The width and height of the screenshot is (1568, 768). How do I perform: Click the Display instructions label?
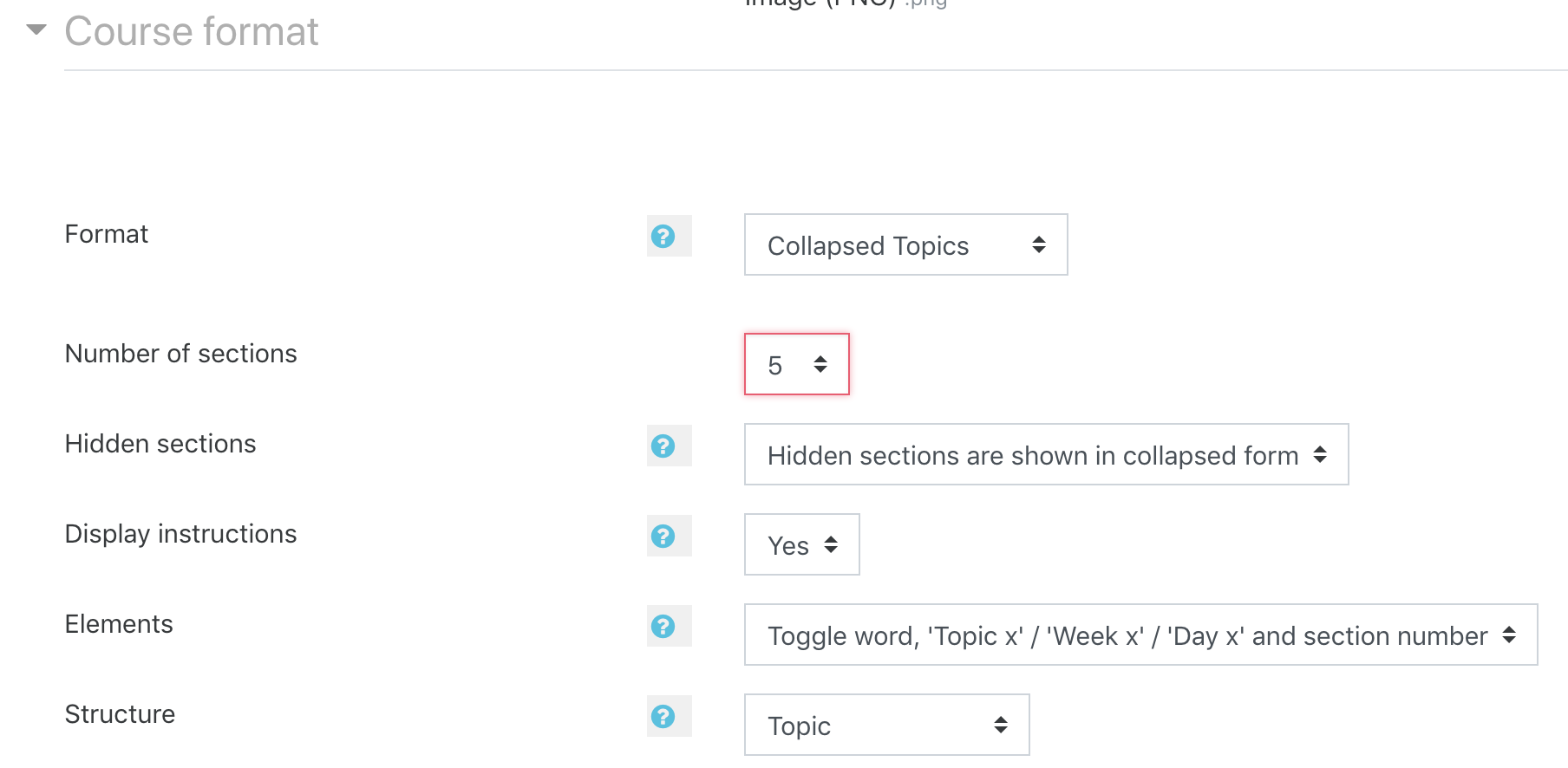(180, 534)
